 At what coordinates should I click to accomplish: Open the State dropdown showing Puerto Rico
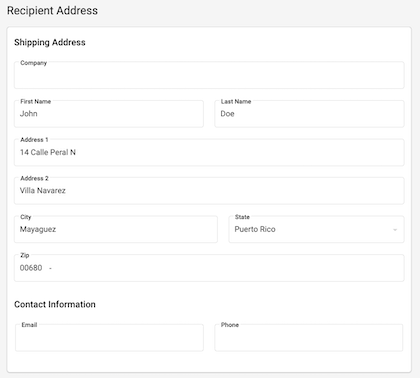point(316,229)
